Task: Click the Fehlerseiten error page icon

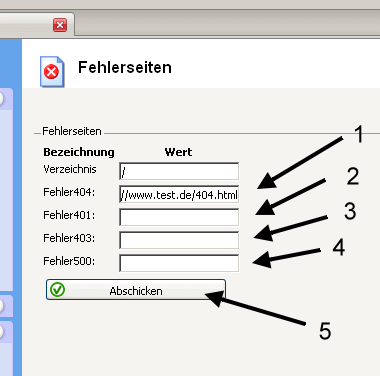Action: pos(52,71)
